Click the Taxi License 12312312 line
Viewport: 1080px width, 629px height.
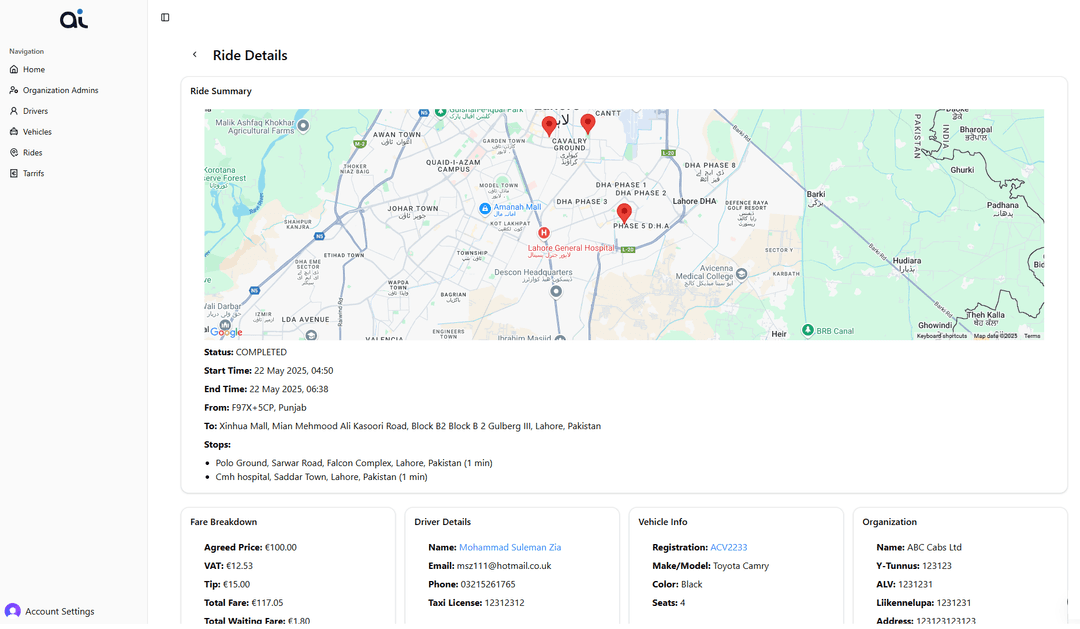pos(476,602)
